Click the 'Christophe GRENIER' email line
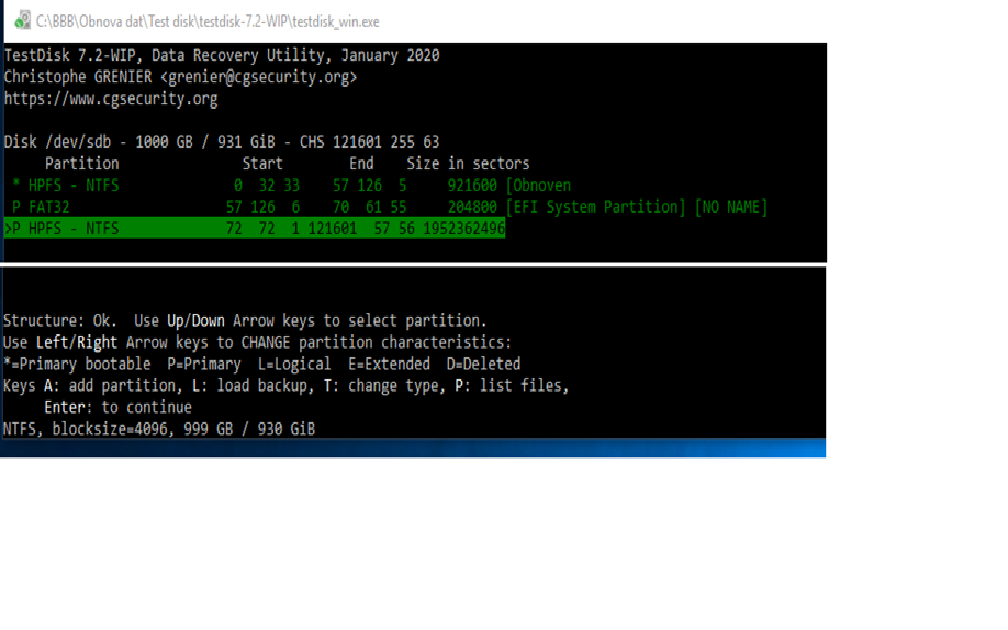Viewport: 1008px width, 630px height. coord(180,77)
